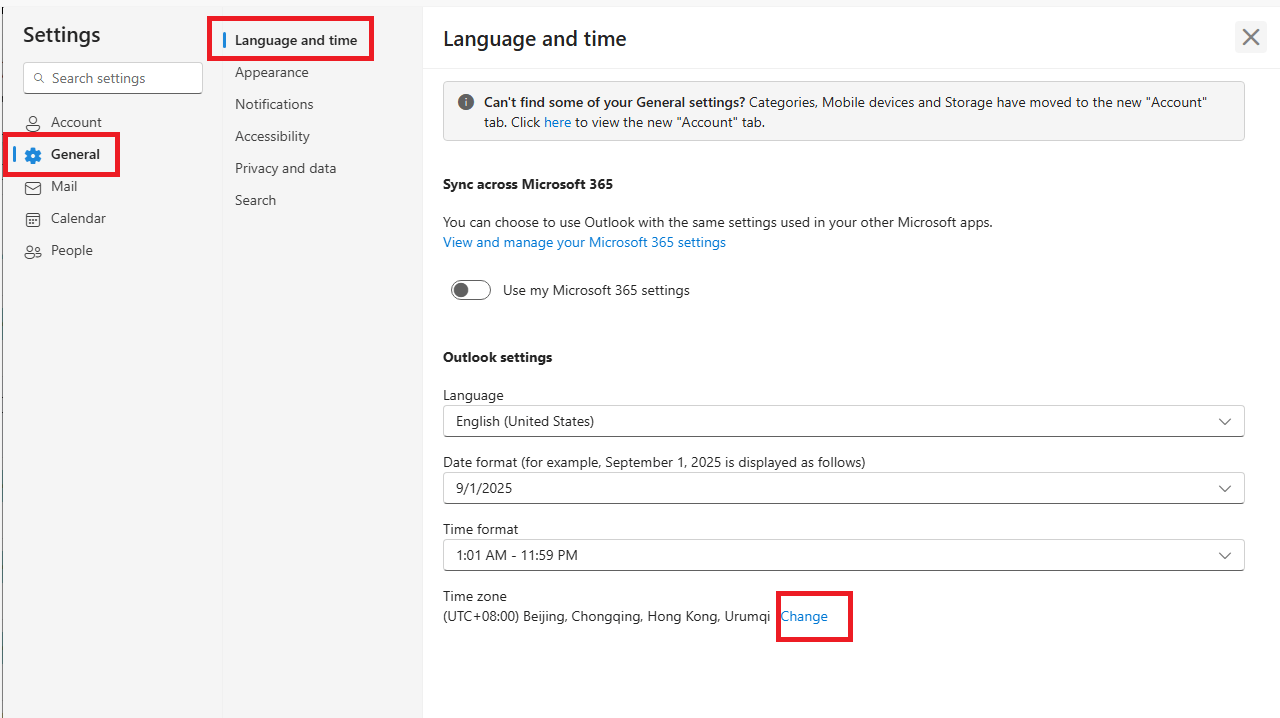This screenshot has height=718, width=1280.
Task: Open the Notifications settings section
Action: [274, 104]
